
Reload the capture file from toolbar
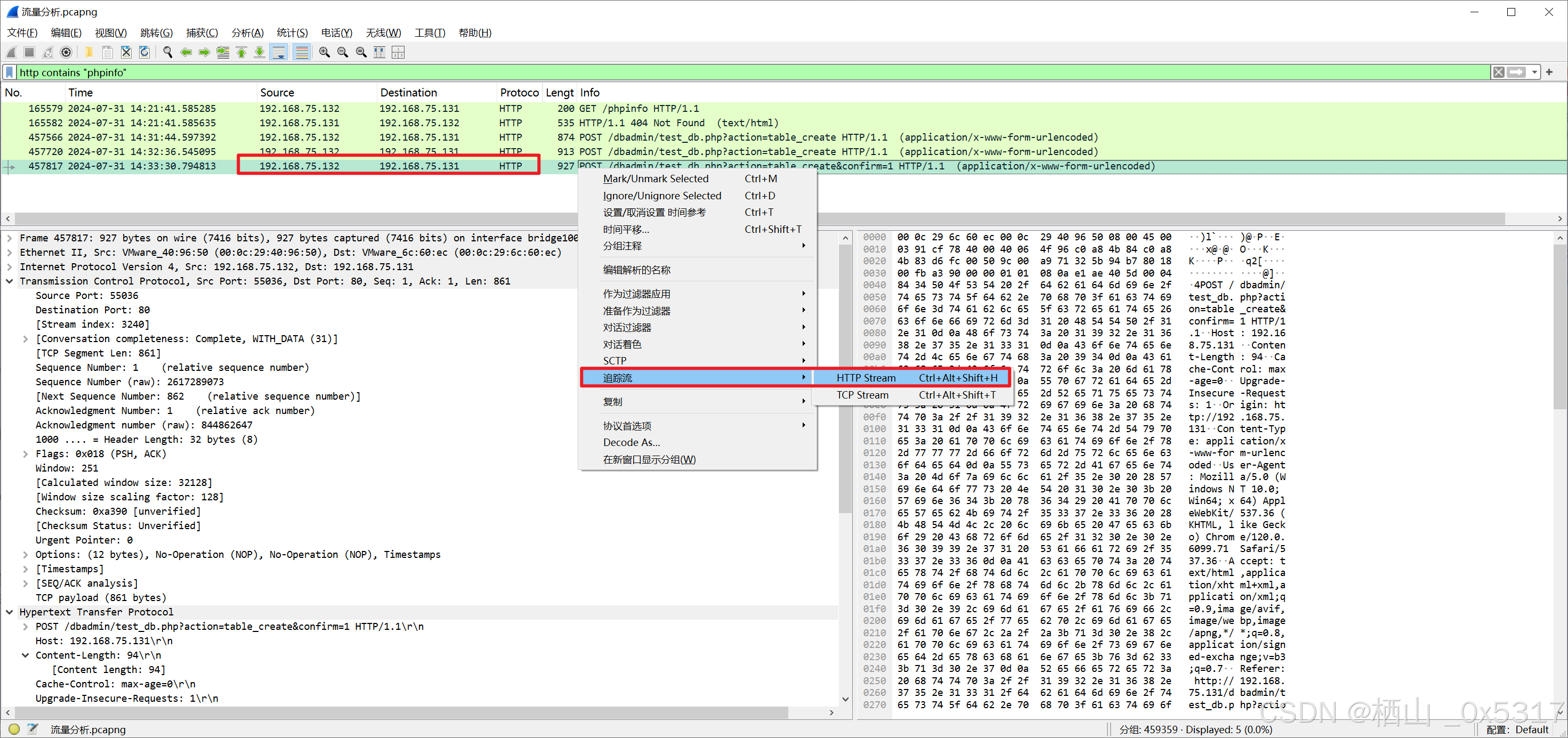point(144,52)
